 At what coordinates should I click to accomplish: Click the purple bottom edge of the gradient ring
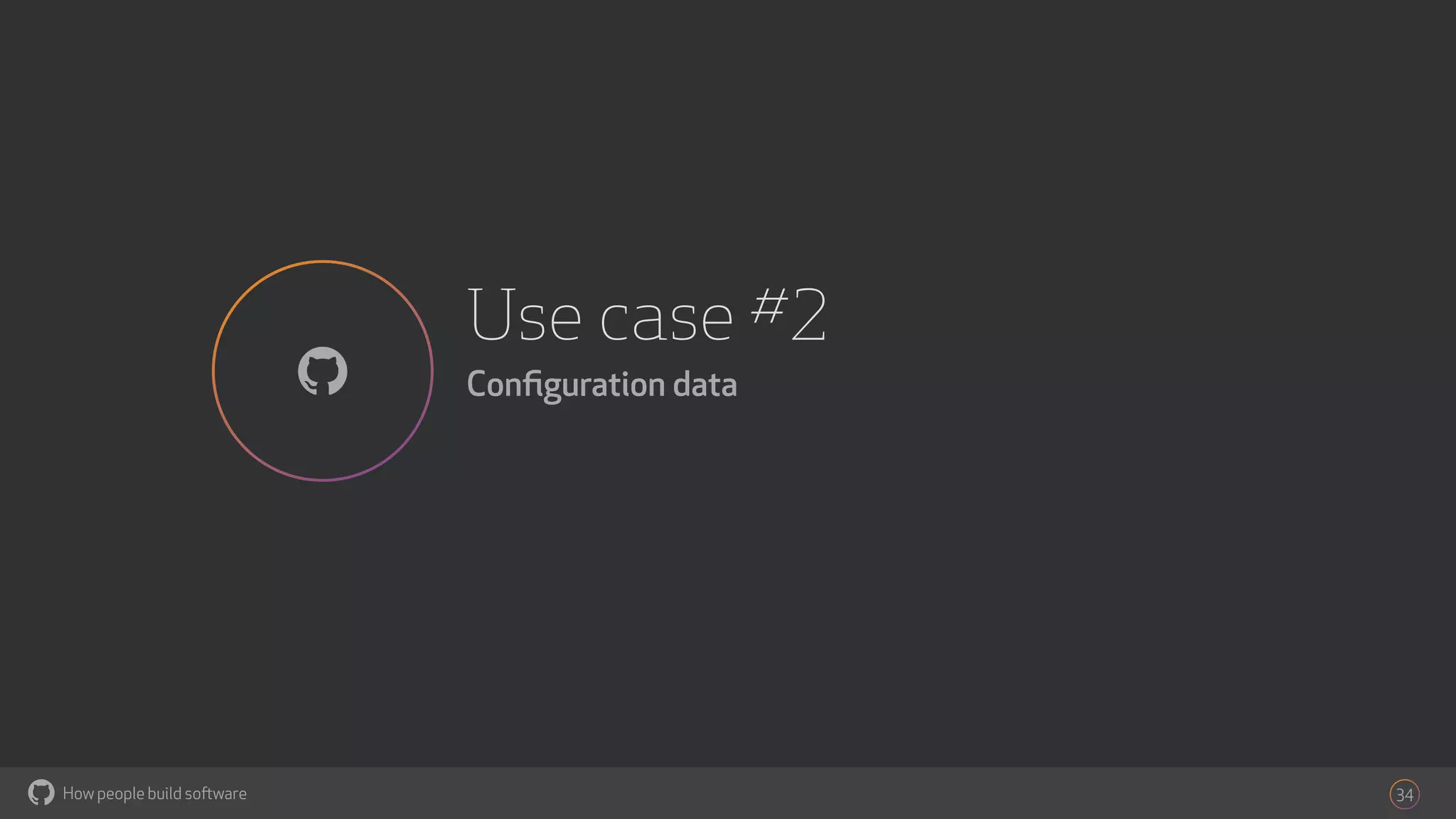click(x=323, y=480)
